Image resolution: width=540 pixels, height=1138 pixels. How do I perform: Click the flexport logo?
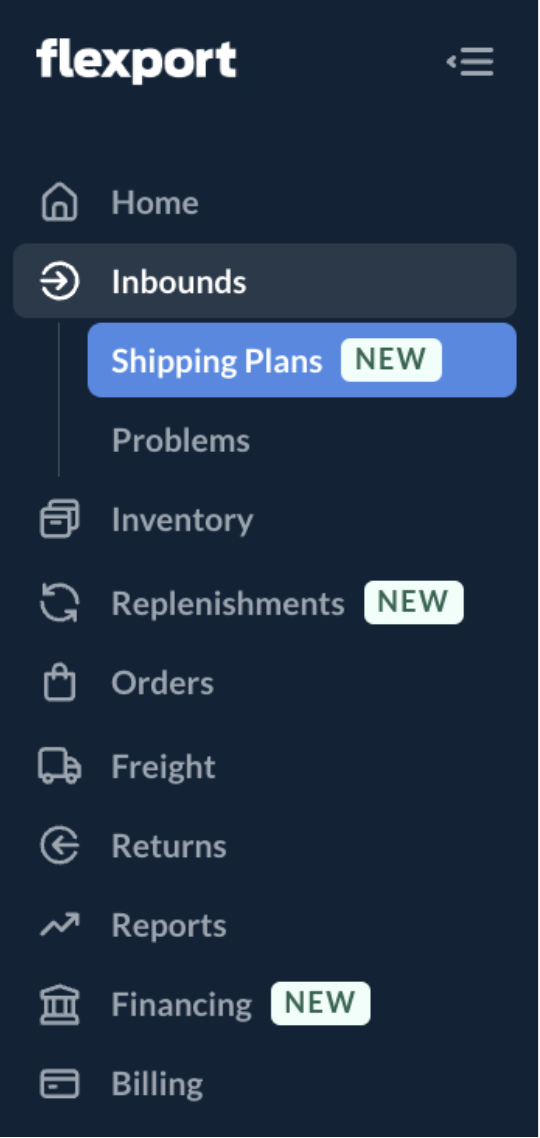(136, 62)
